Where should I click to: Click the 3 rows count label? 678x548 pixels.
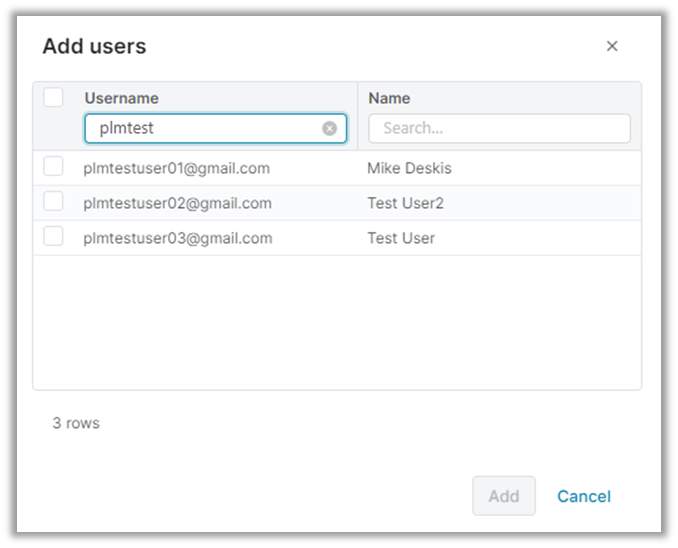click(76, 423)
